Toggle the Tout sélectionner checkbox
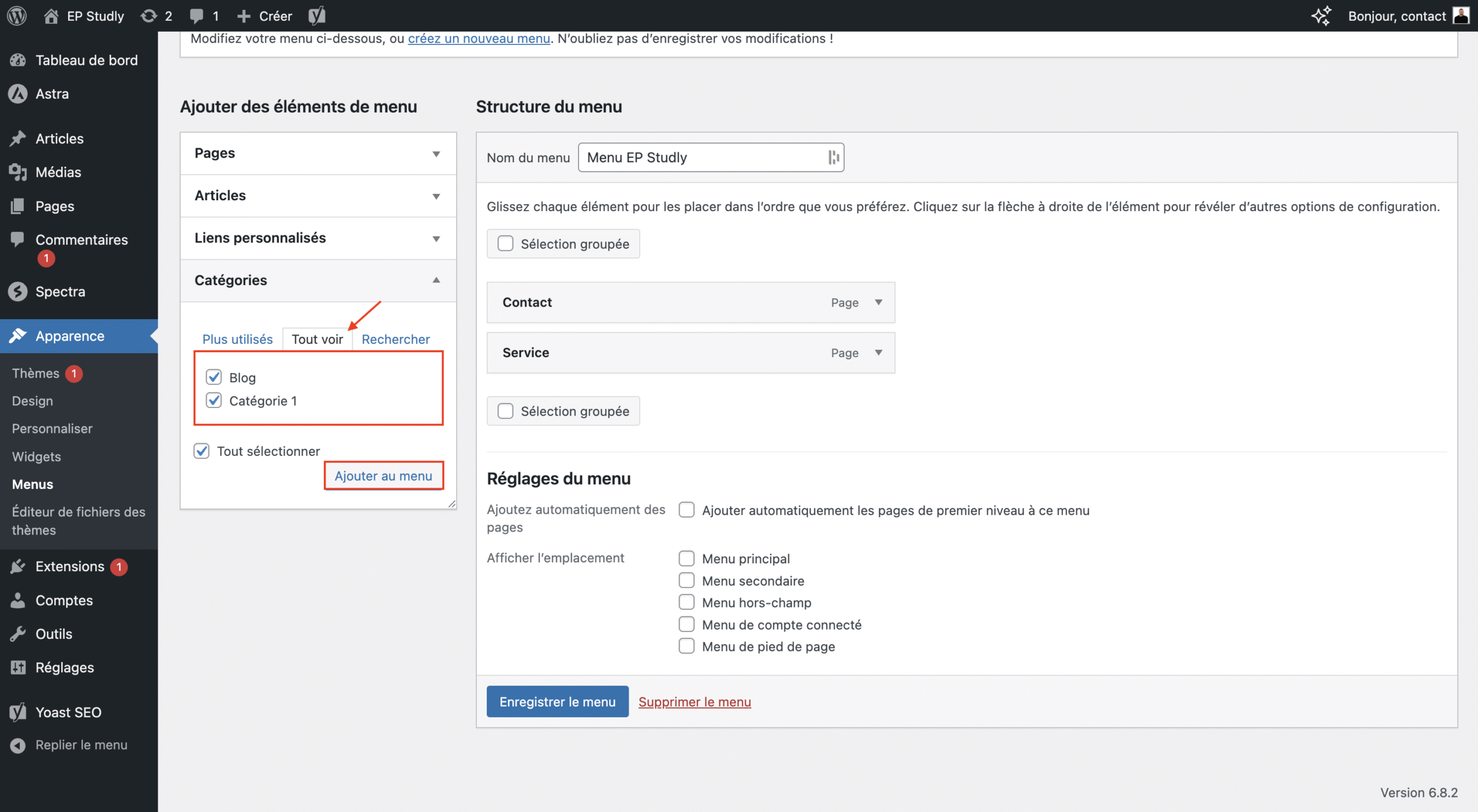Viewport: 1478px width, 812px height. pyautogui.click(x=201, y=451)
